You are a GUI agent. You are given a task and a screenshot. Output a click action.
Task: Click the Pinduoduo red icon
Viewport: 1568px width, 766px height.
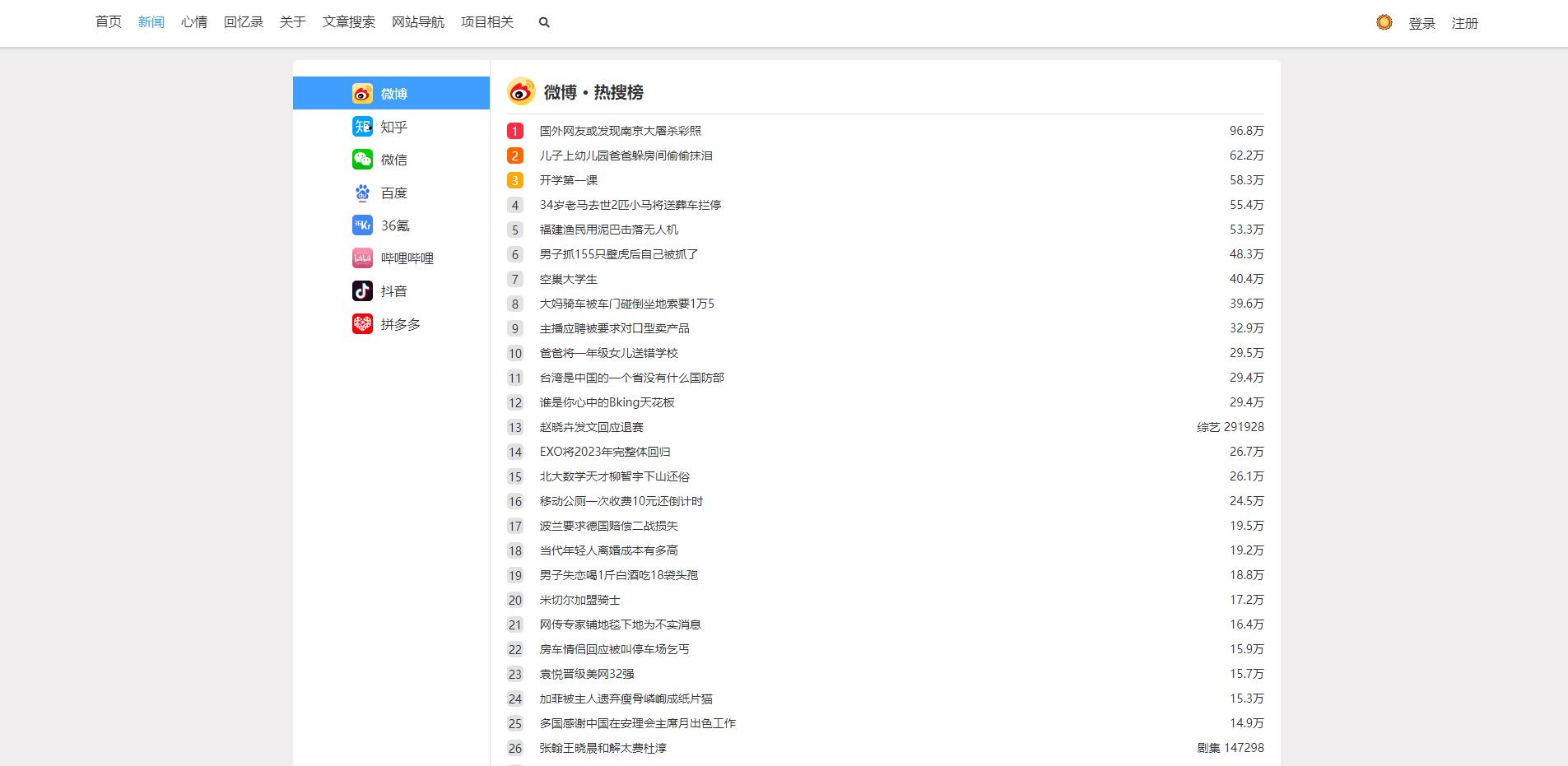pos(362,324)
